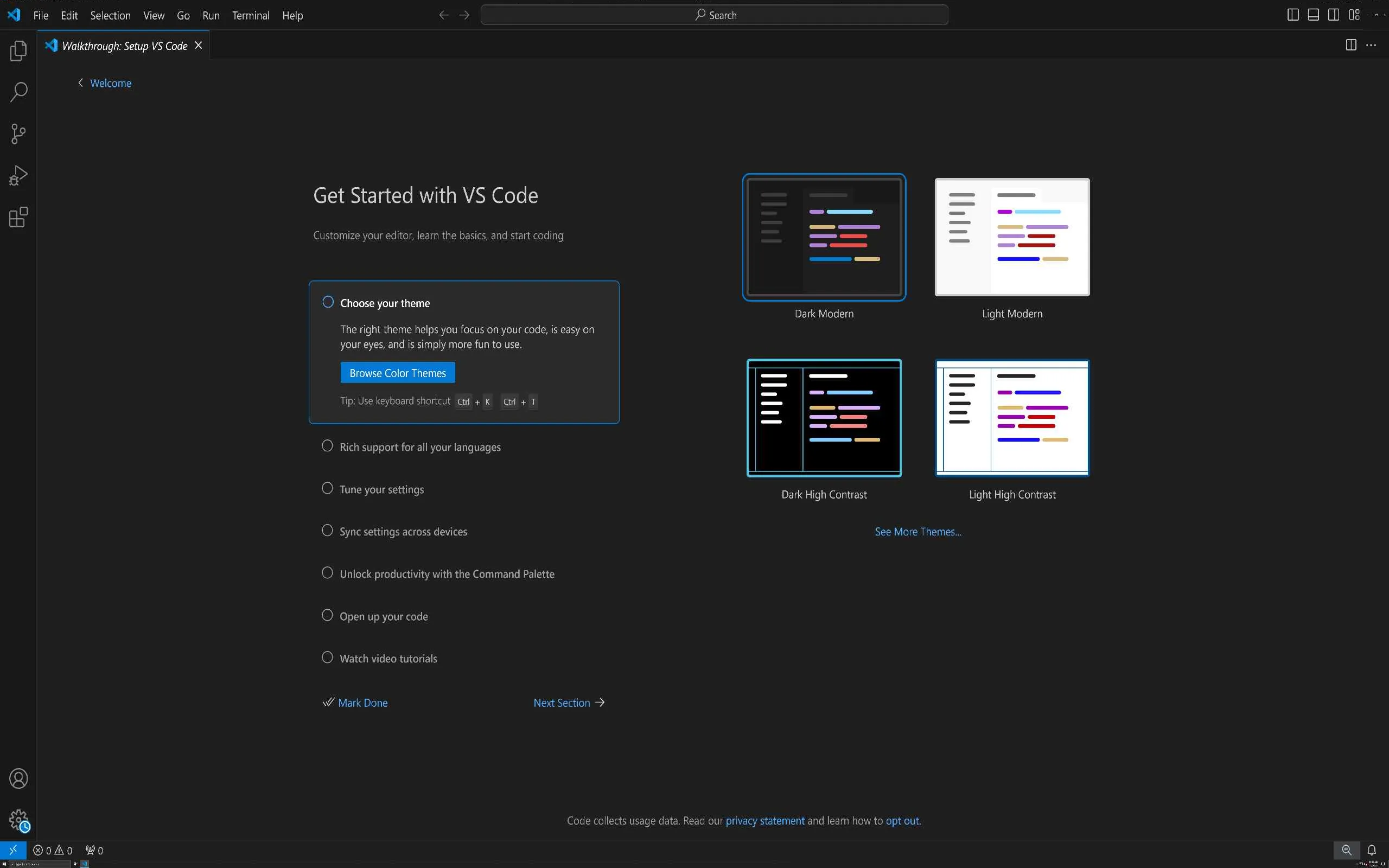Mark 'Open up your code' step circle
The width and height of the screenshot is (1389, 868).
tap(327, 615)
